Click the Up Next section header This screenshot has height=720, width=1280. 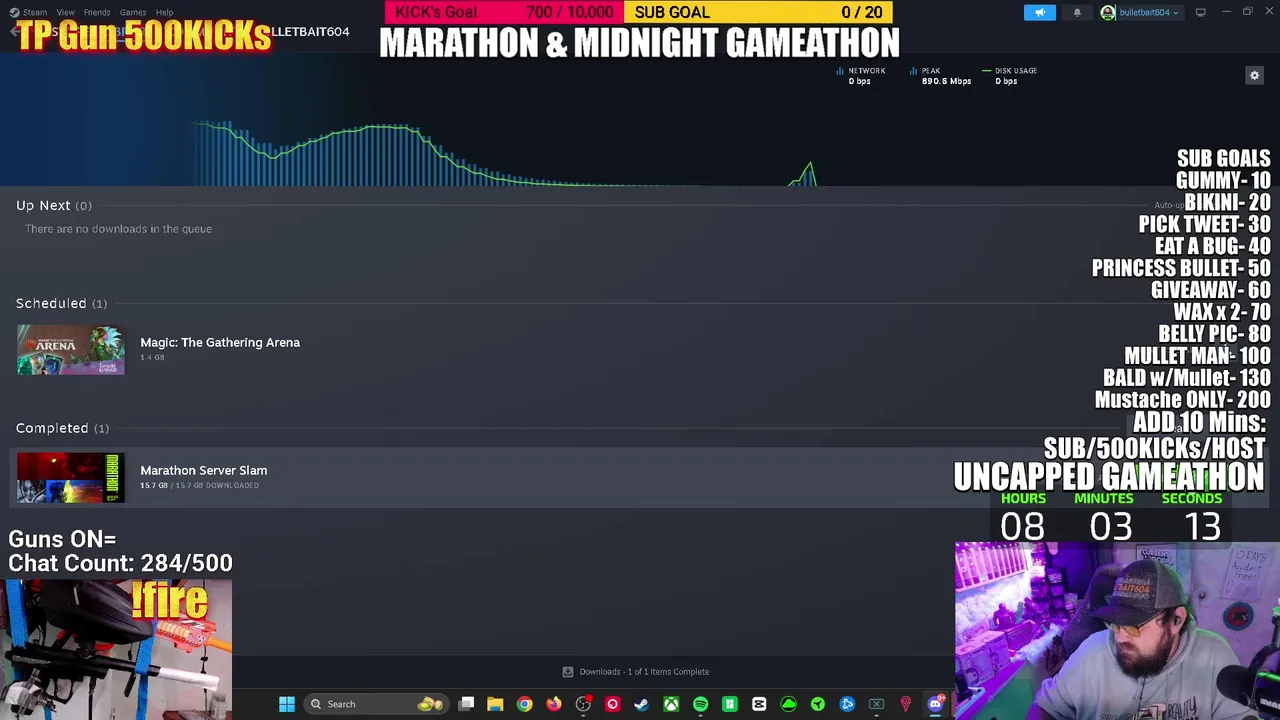pyautogui.click(x=54, y=205)
